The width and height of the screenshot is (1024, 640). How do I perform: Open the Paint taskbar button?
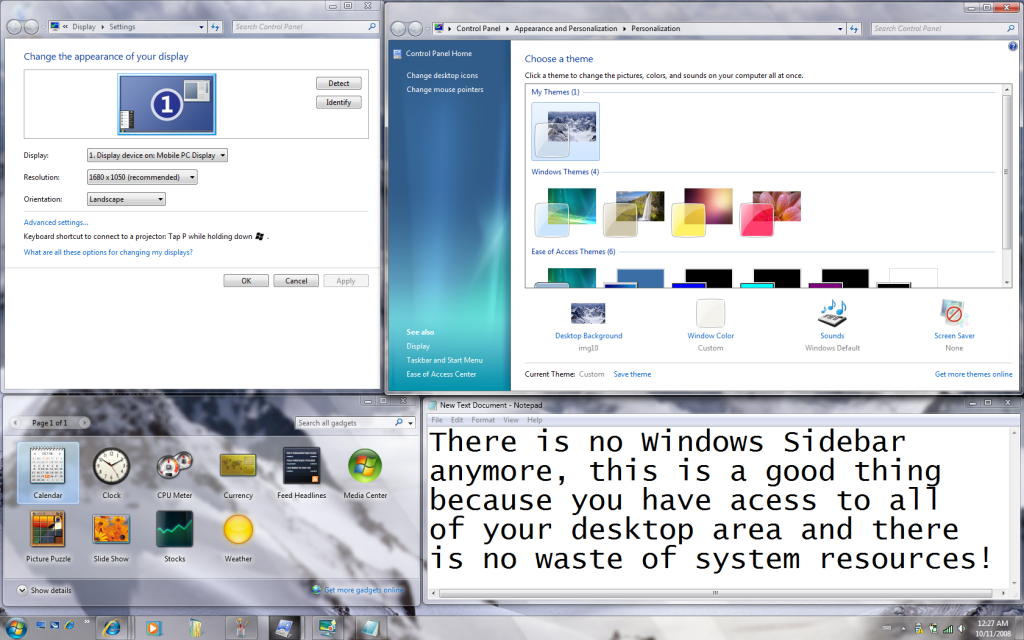coord(241,628)
